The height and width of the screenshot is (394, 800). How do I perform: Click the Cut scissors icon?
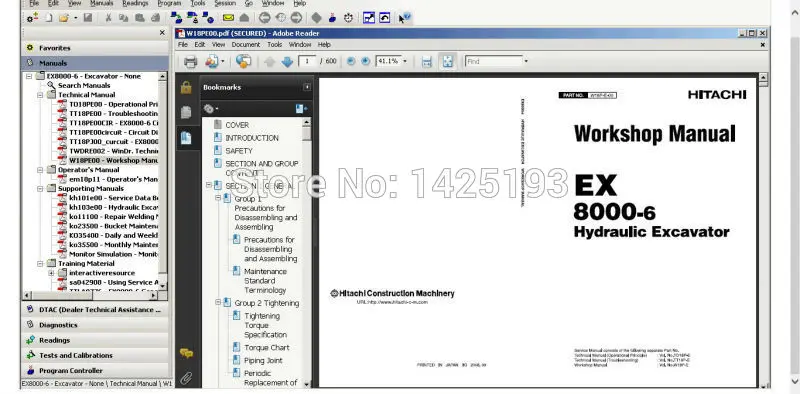tap(108, 18)
